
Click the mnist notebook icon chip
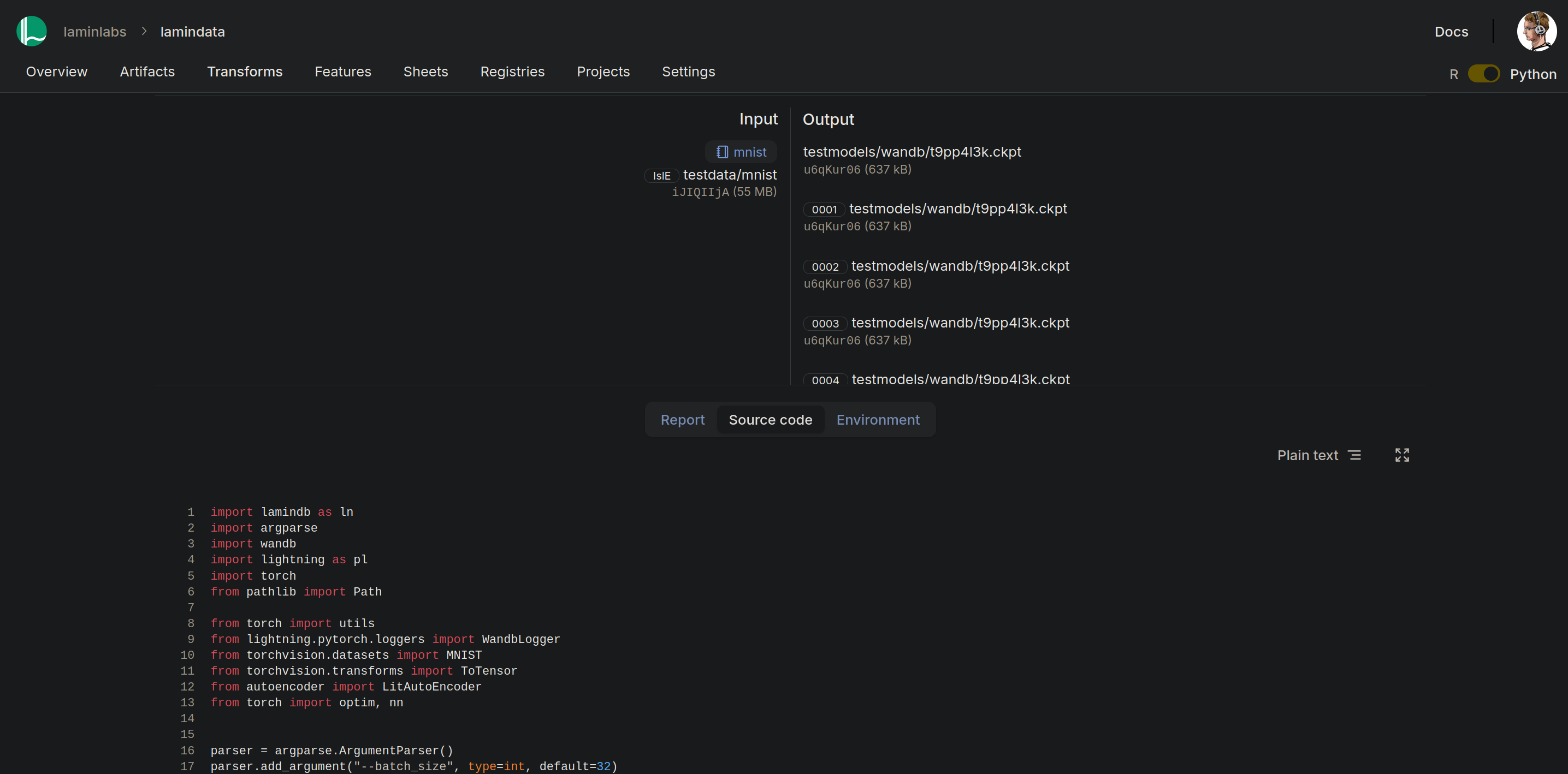point(741,152)
